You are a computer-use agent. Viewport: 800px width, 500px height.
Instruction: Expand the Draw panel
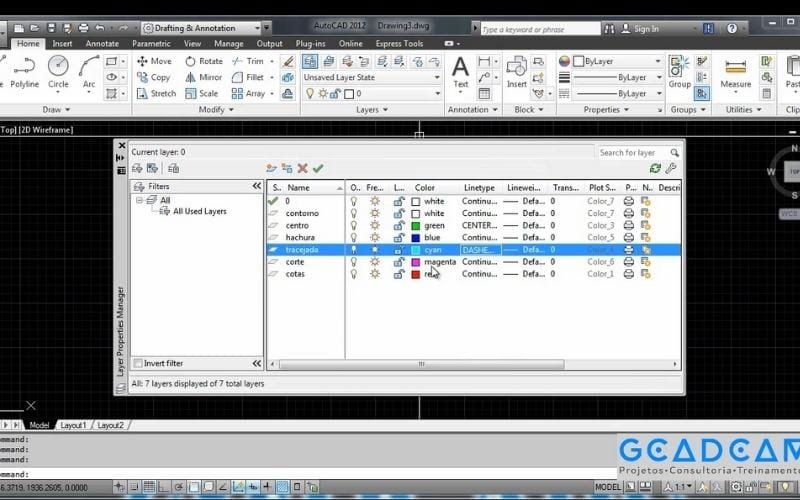tap(56, 110)
